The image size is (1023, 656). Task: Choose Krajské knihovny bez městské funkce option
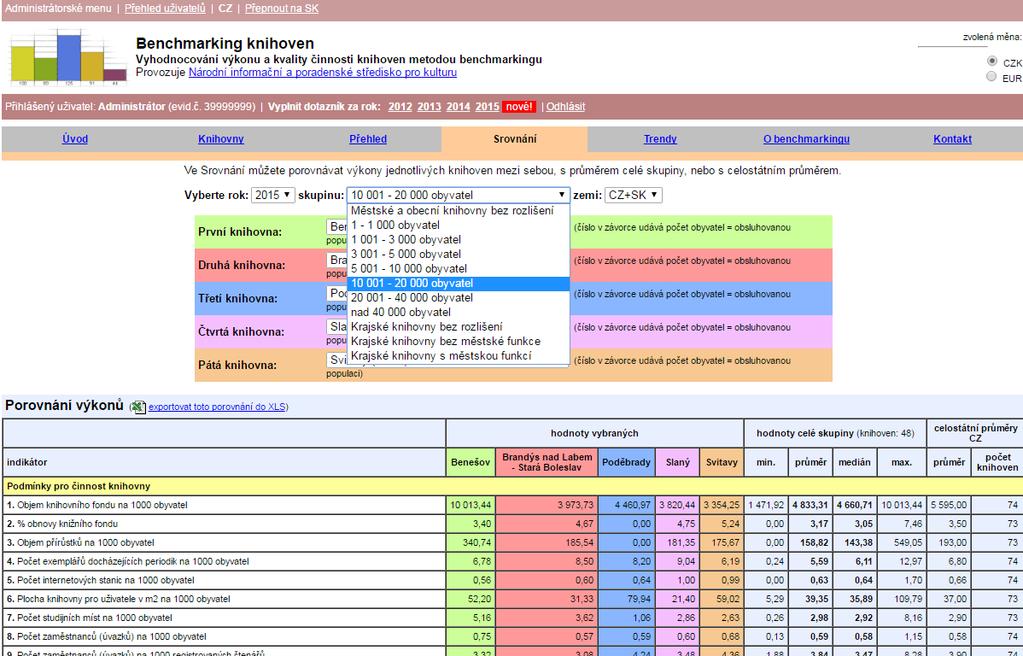[x=458, y=341]
